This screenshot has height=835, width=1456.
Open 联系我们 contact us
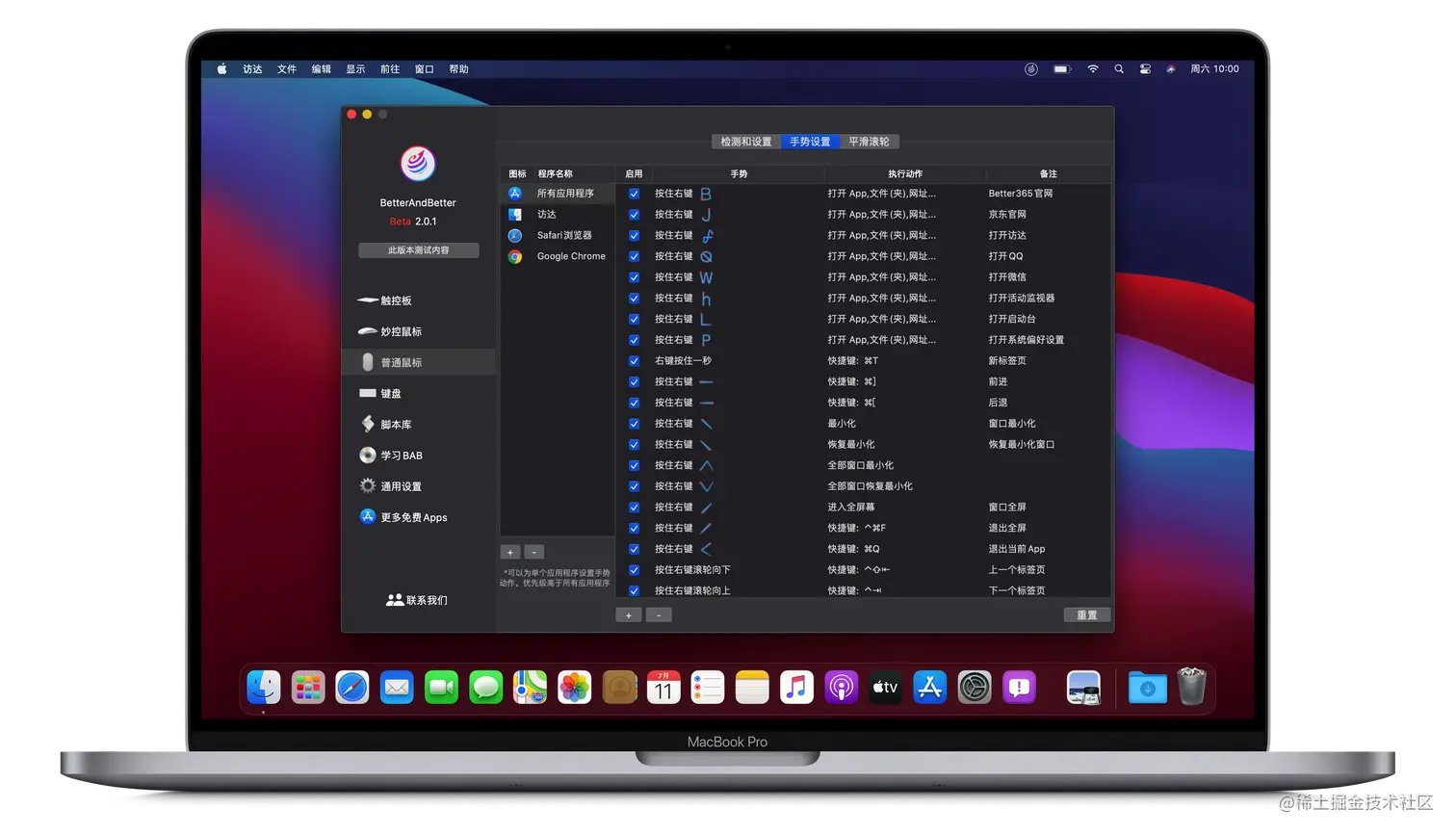click(417, 600)
